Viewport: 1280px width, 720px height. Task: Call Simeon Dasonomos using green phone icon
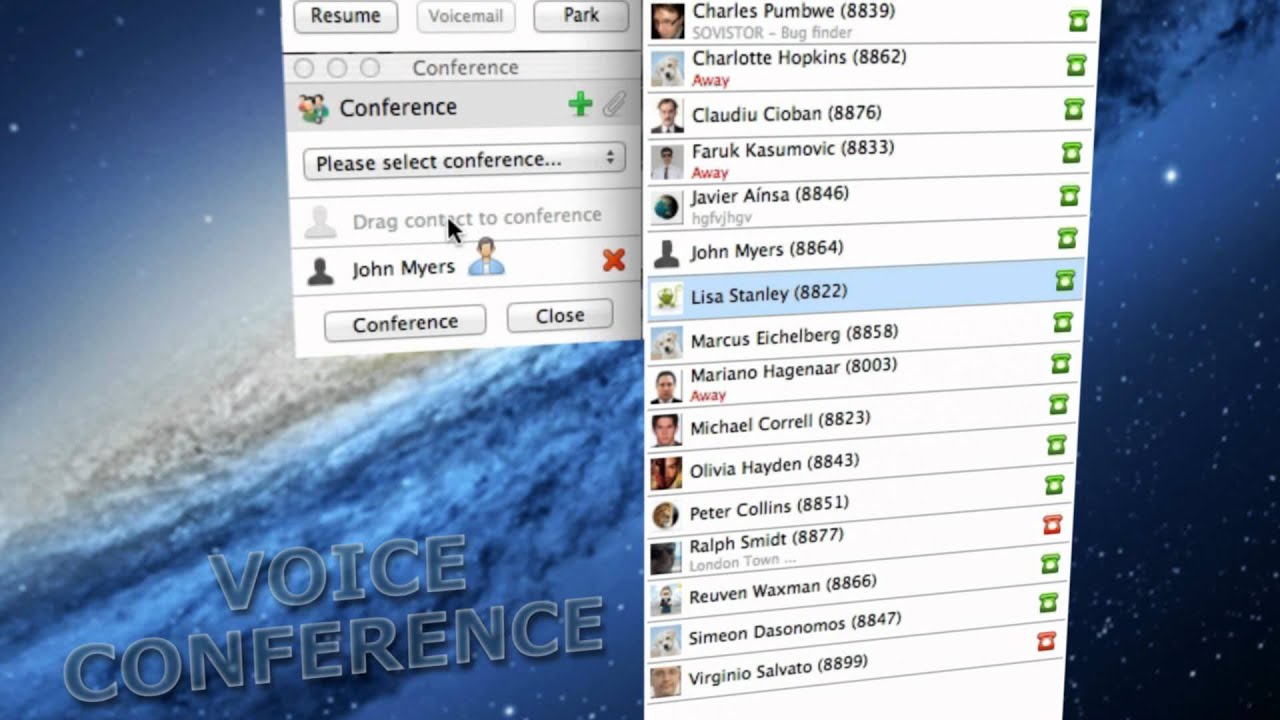[x=1048, y=602]
